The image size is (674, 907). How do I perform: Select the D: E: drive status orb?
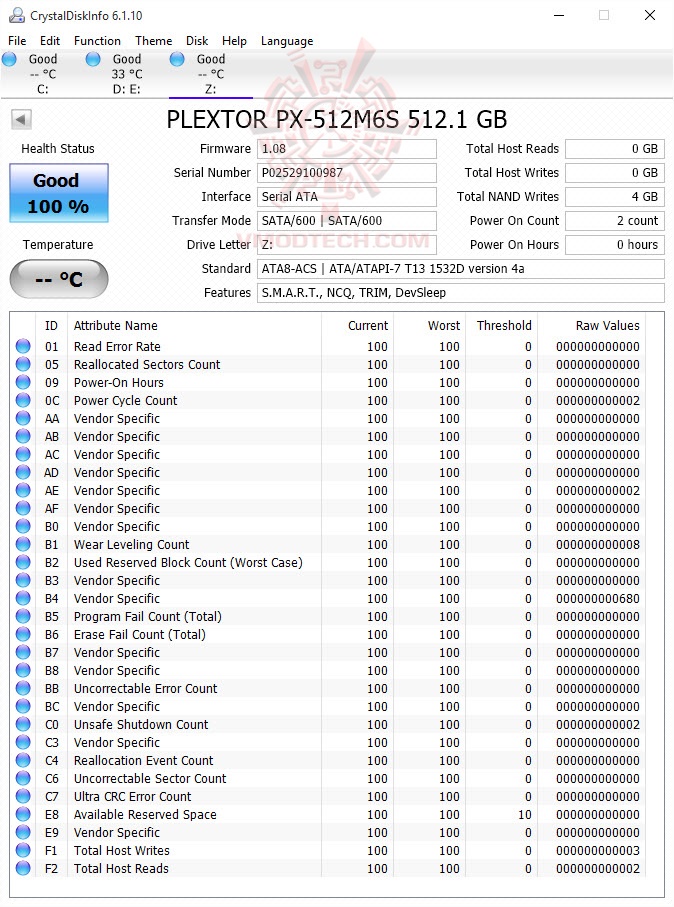tap(93, 59)
